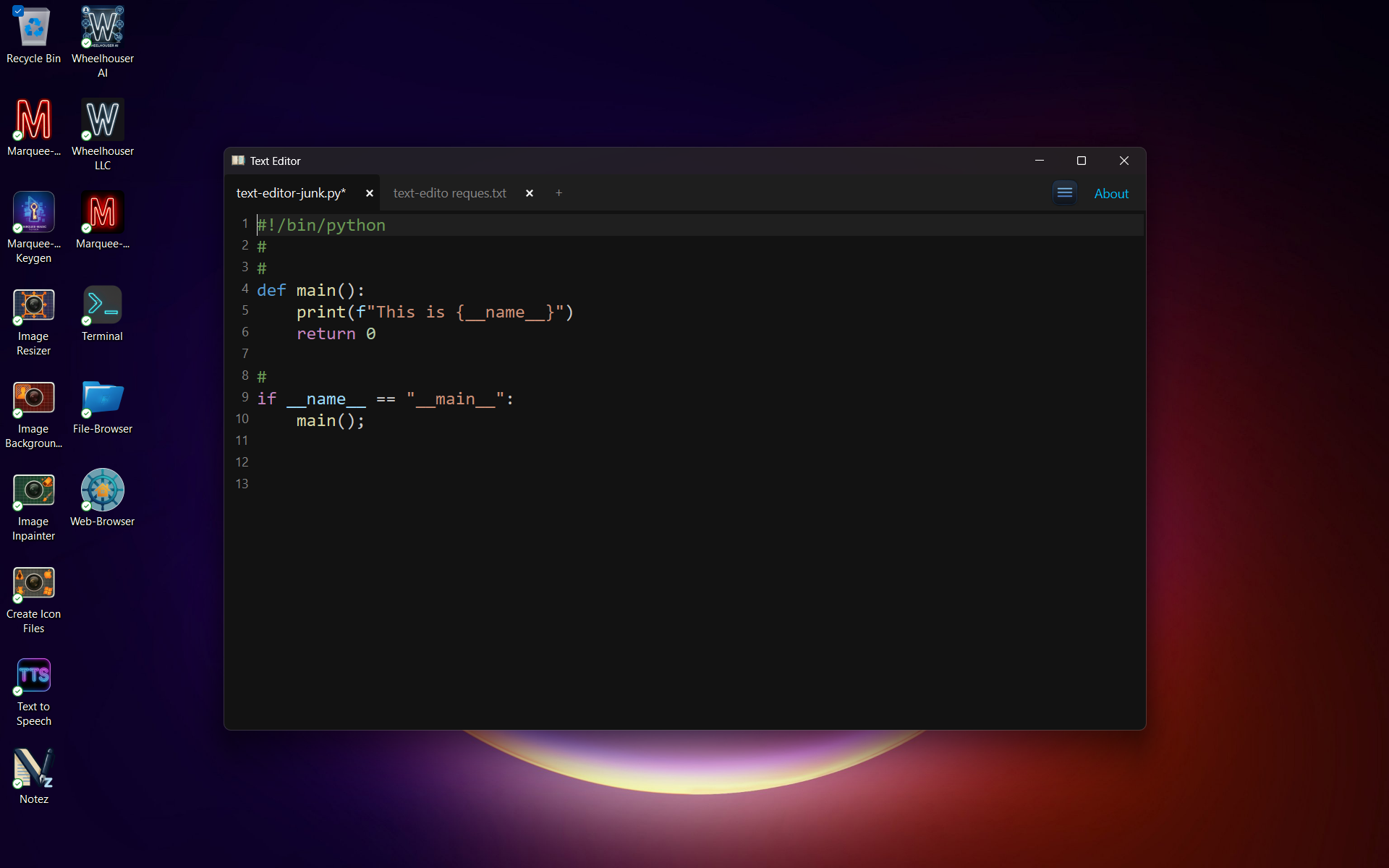This screenshot has height=868, width=1389.
Task: Switch to the text-edito reques.txt tab
Action: click(x=450, y=193)
